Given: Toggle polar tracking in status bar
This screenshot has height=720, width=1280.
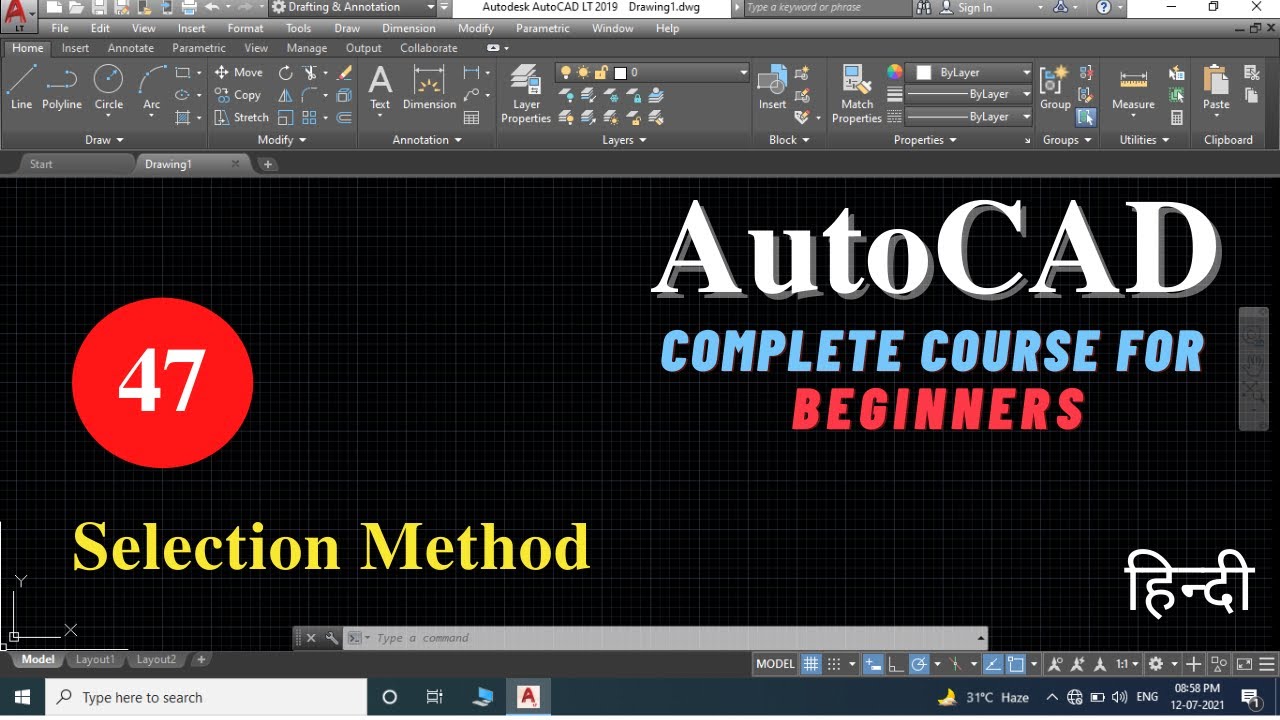Looking at the screenshot, I should coord(919,664).
